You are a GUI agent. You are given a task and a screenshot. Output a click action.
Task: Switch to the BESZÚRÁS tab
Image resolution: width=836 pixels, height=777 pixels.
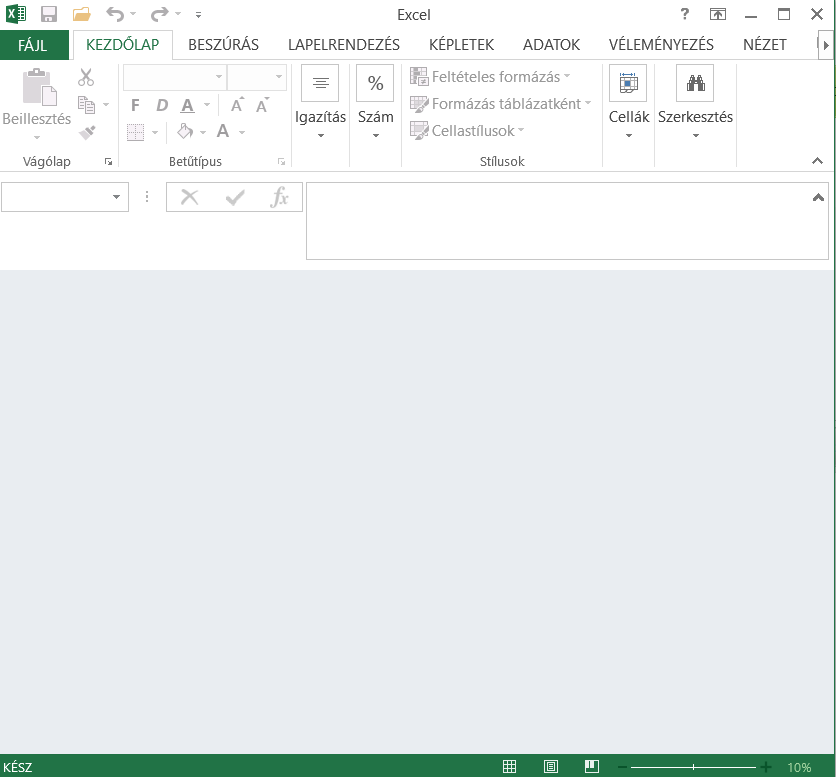(223, 45)
